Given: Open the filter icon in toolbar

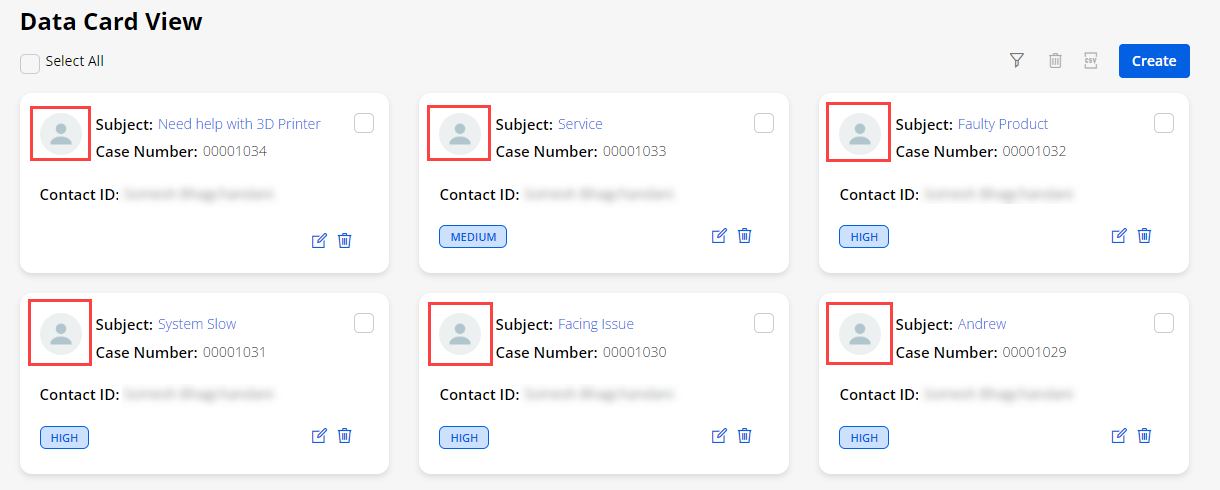Looking at the screenshot, I should pos(1017,61).
